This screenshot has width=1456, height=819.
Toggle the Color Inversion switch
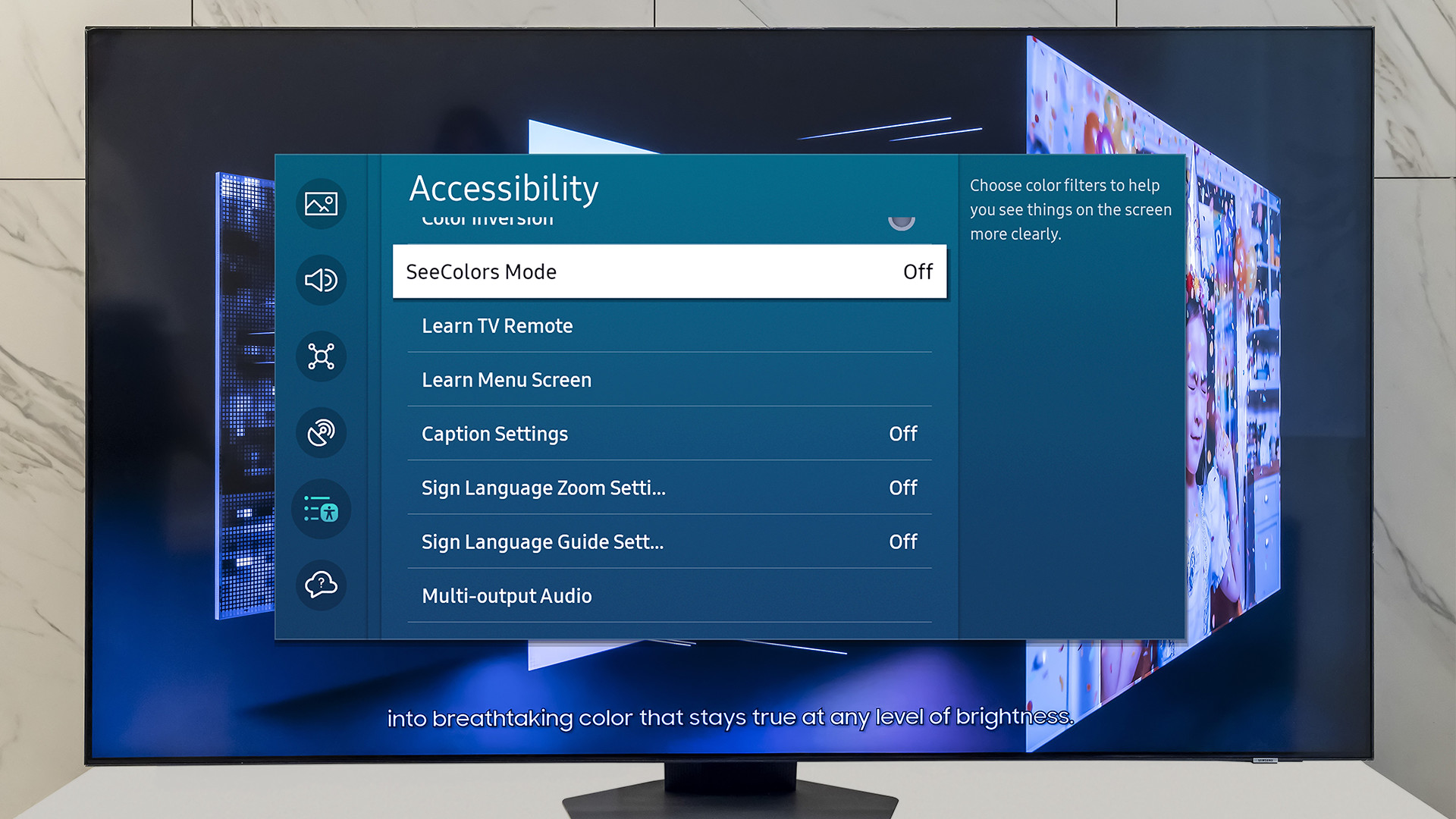tap(901, 221)
